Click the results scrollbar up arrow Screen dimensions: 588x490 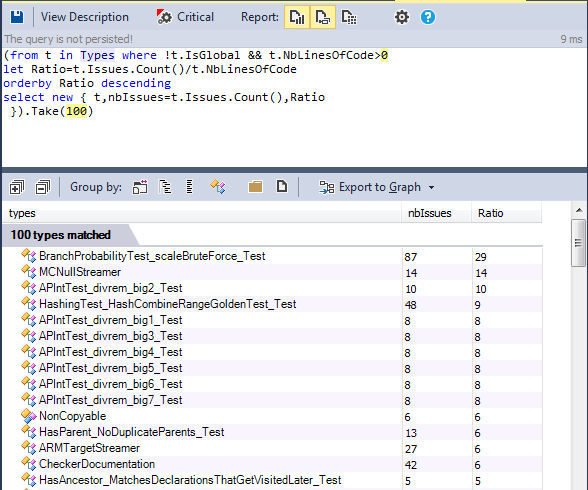pyautogui.click(x=579, y=210)
